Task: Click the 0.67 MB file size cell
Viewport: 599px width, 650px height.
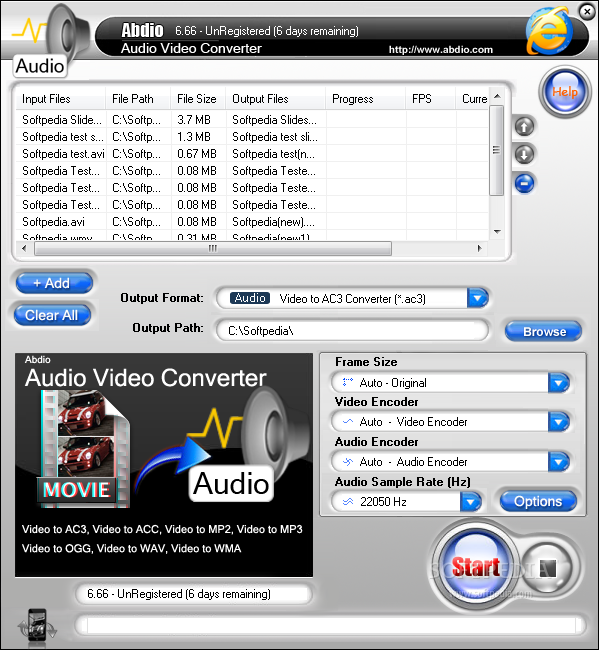Action: click(x=197, y=154)
